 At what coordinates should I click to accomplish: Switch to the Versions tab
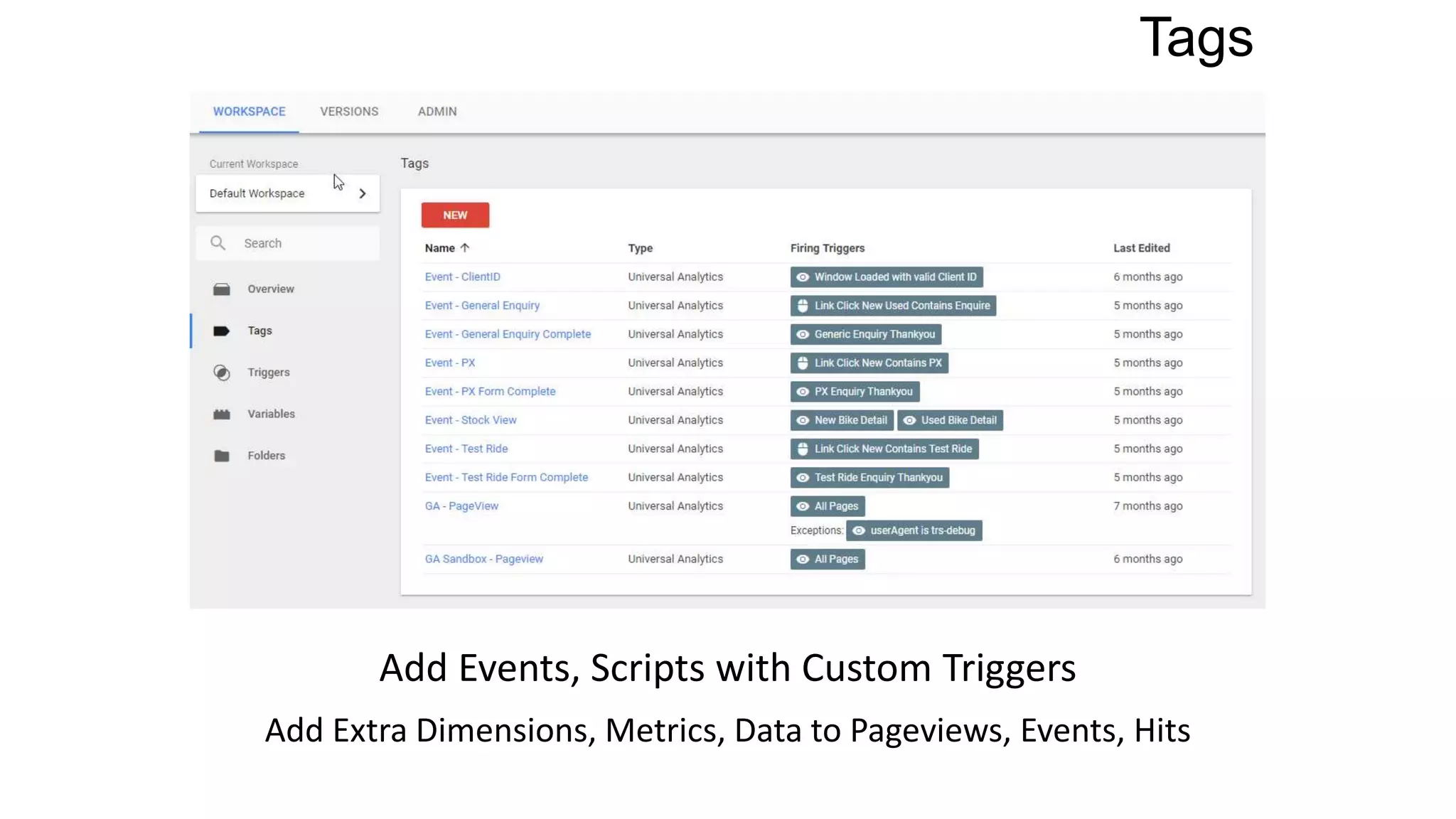click(349, 112)
